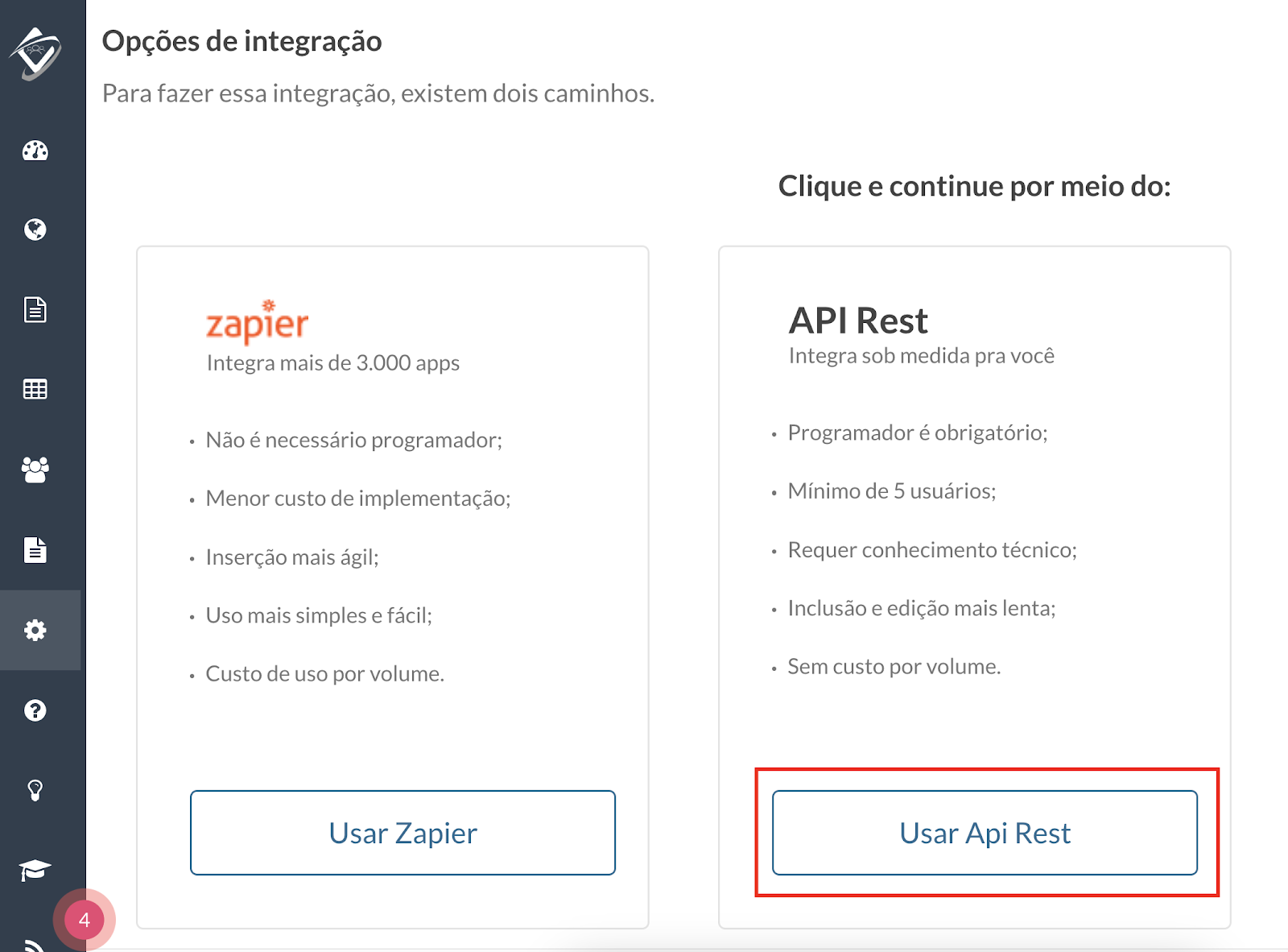Click the Integra mais de 3.000 apps text

333,363
